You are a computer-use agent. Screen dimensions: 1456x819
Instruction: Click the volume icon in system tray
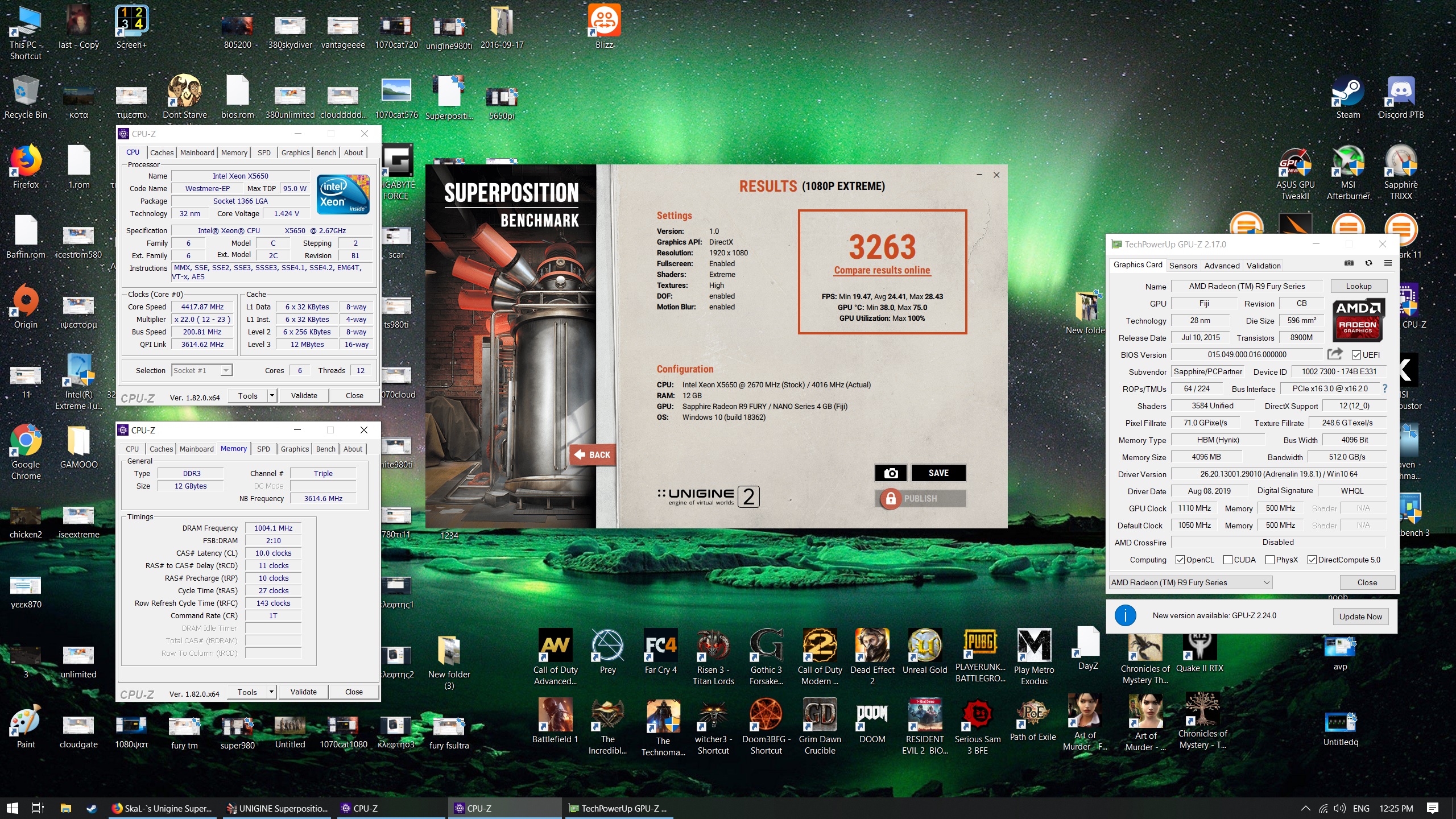tap(1339, 808)
